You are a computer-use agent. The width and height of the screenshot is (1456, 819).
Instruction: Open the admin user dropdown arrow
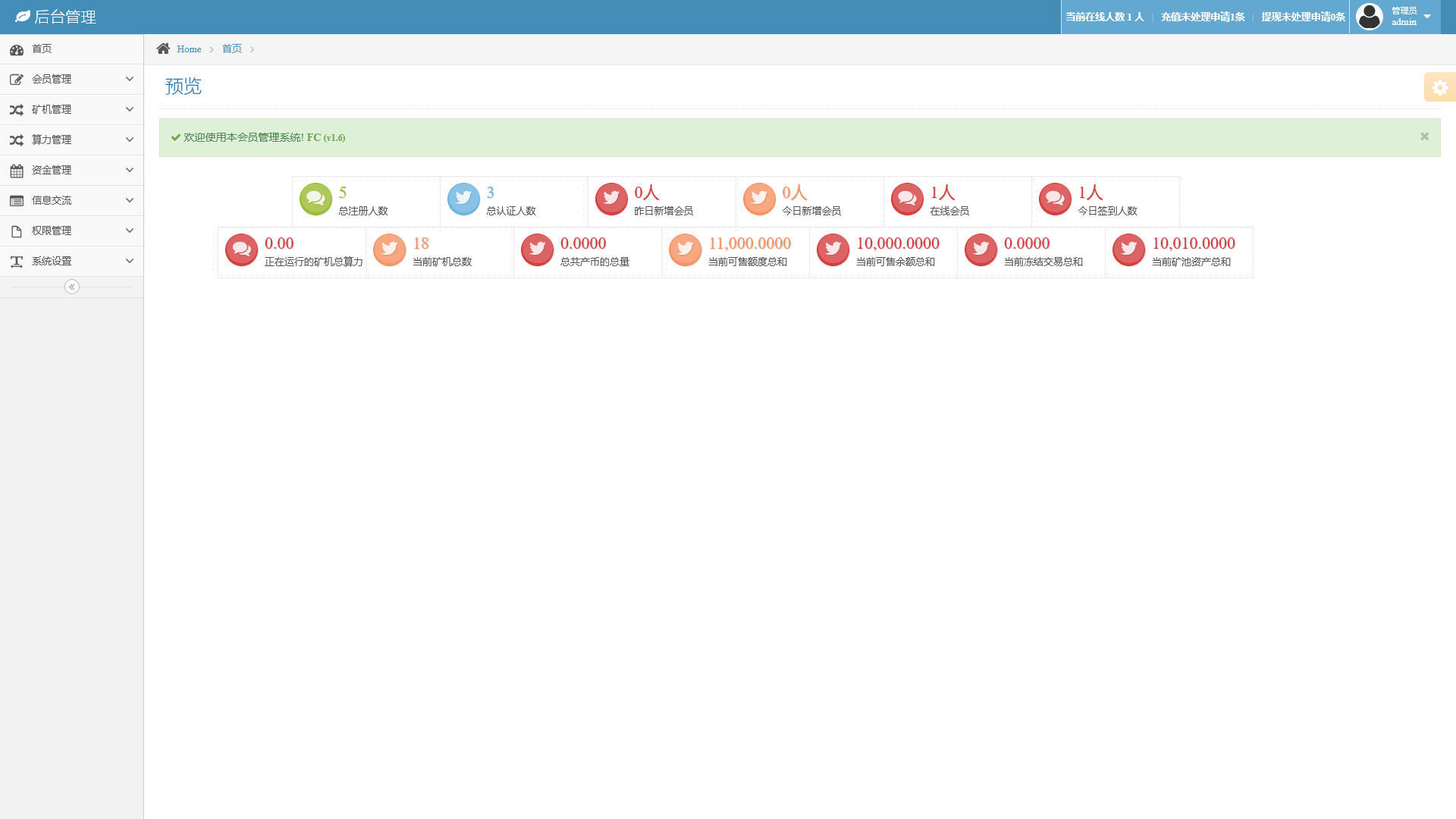pyautogui.click(x=1427, y=17)
